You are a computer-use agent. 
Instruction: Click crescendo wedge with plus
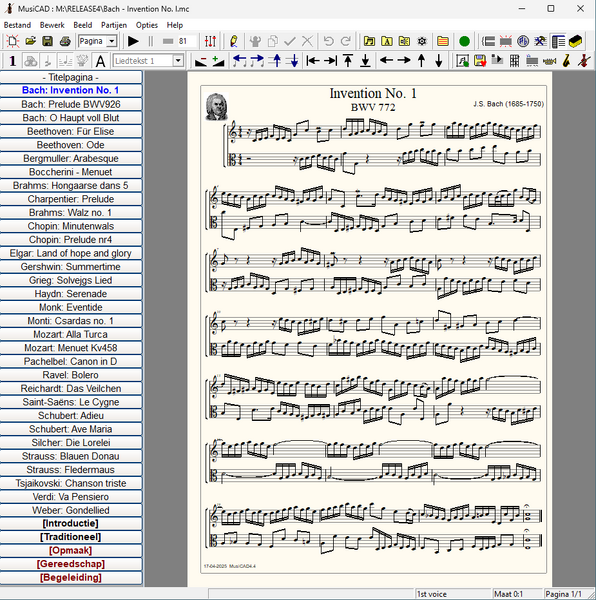[x=218, y=60]
